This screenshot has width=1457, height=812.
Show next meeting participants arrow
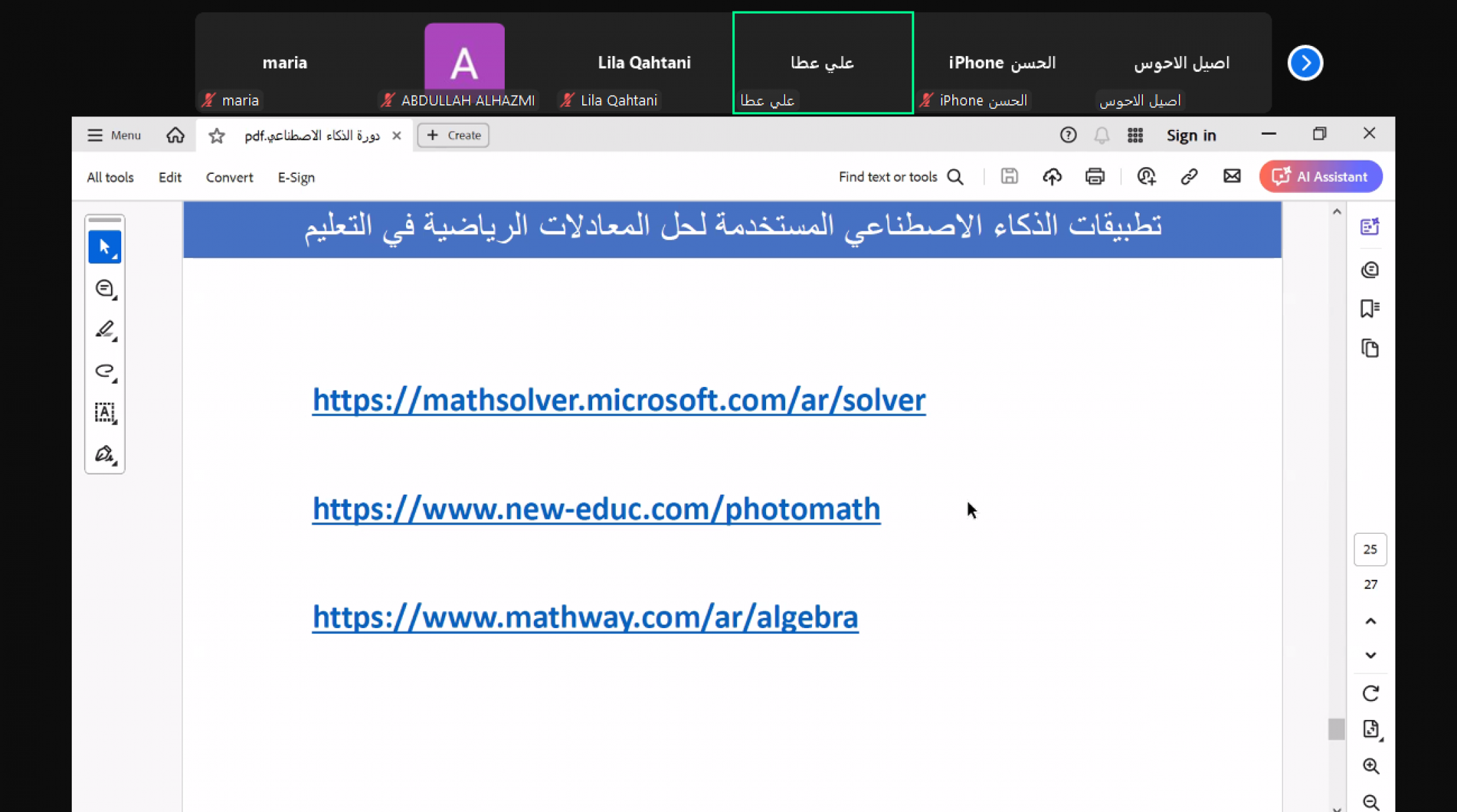1305,63
